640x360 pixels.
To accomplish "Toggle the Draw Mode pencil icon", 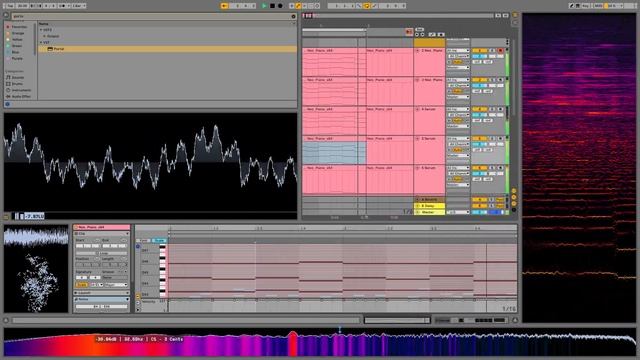I will click(x=572, y=6).
